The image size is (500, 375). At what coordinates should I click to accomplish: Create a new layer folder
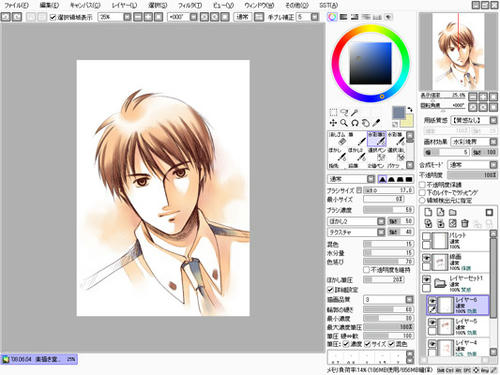click(x=453, y=212)
